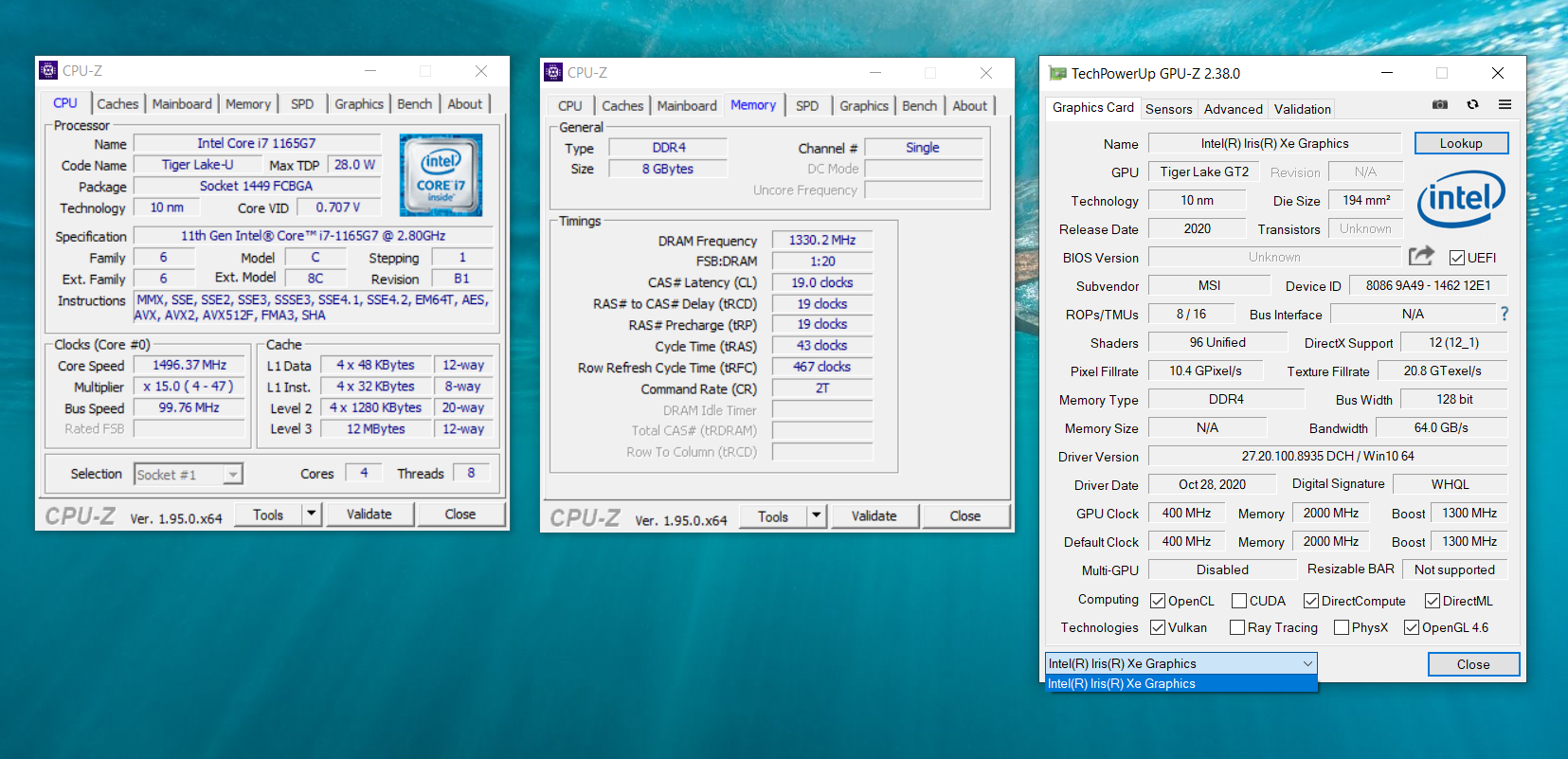Open Bench tab in middle CPU-Z

(x=920, y=106)
